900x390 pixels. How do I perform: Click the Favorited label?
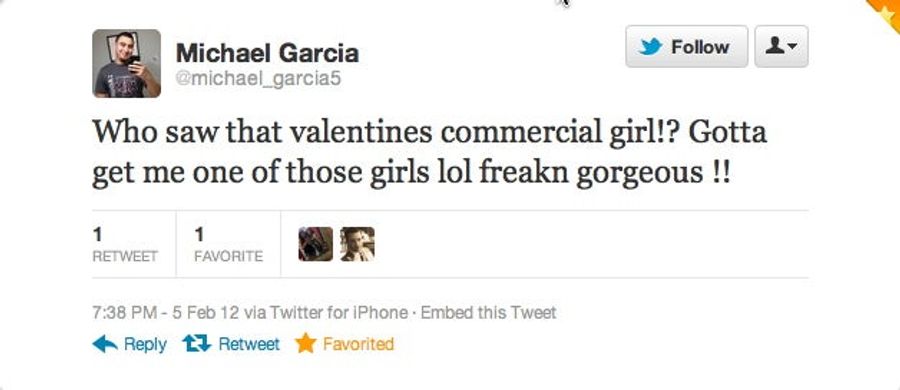point(358,344)
